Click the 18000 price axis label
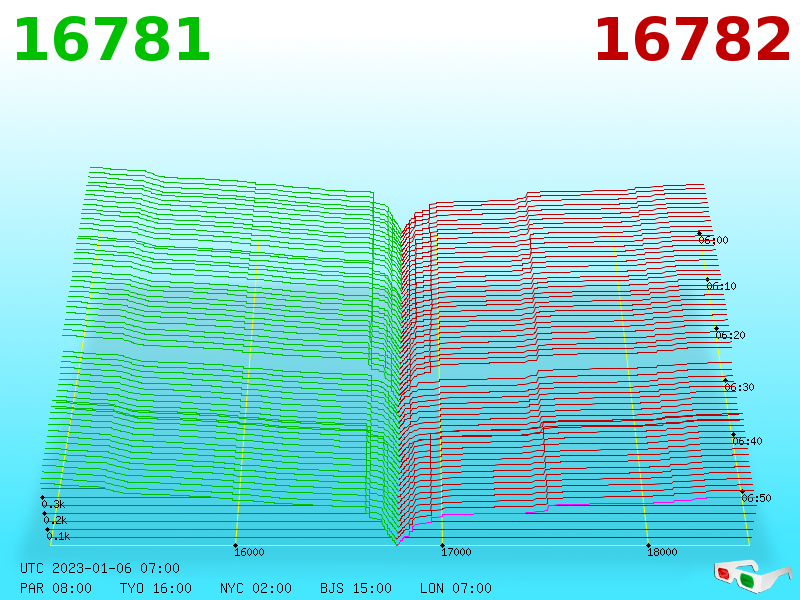 (662, 552)
